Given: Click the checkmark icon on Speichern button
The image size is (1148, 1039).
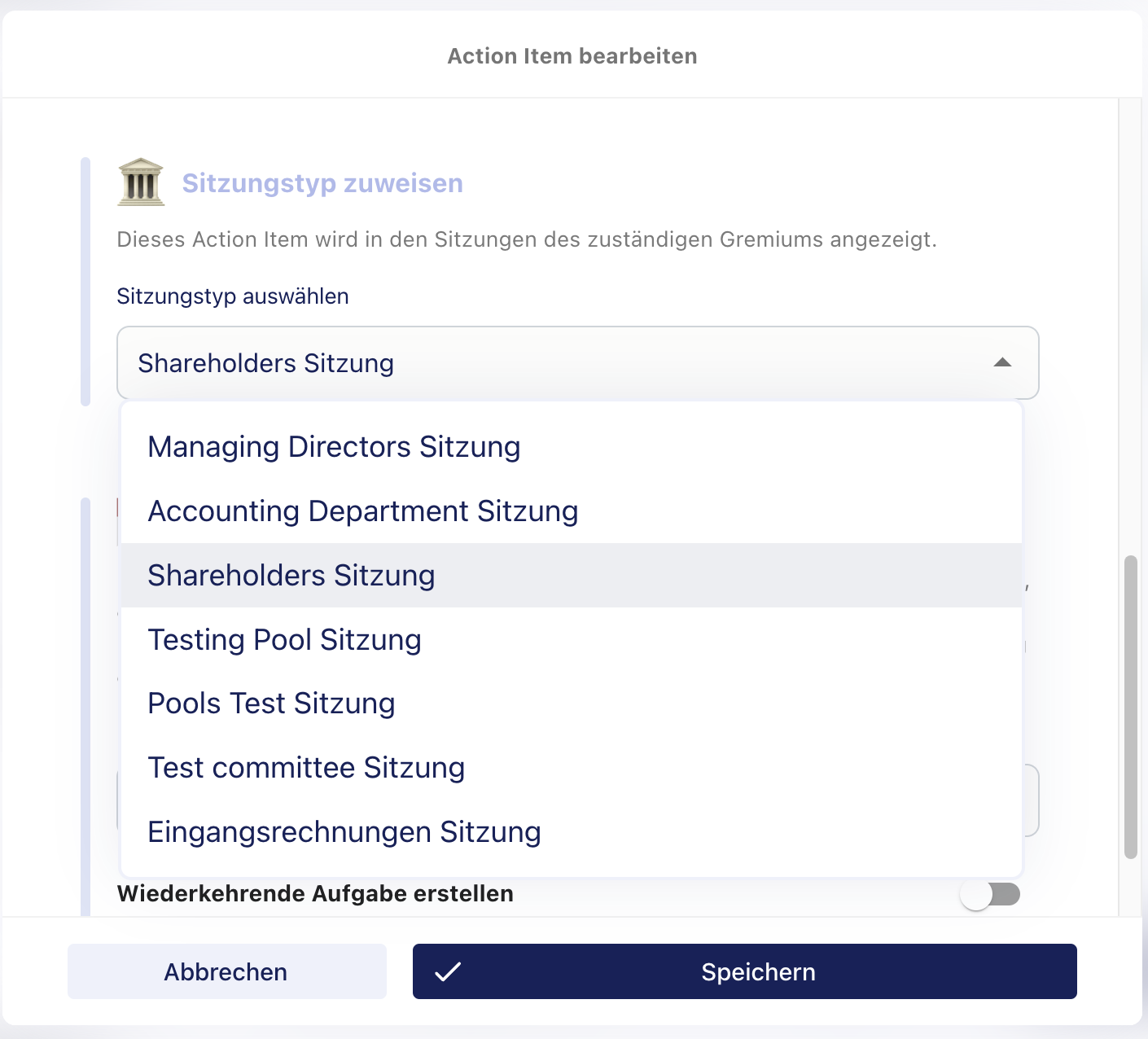Looking at the screenshot, I should point(448,971).
